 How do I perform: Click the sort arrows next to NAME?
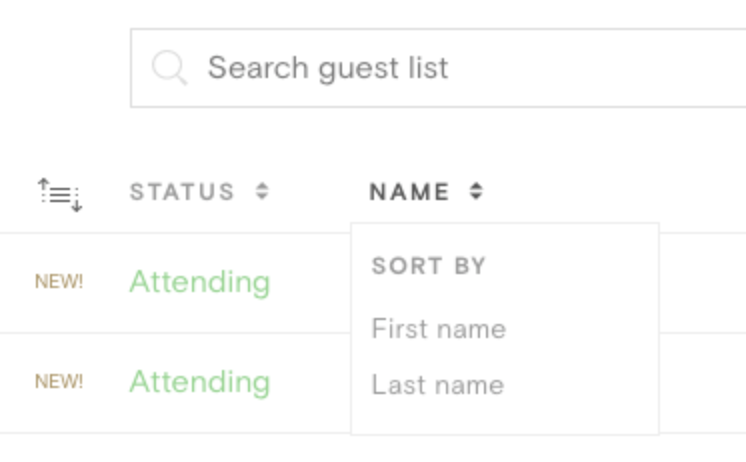click(x=476, y=191)
